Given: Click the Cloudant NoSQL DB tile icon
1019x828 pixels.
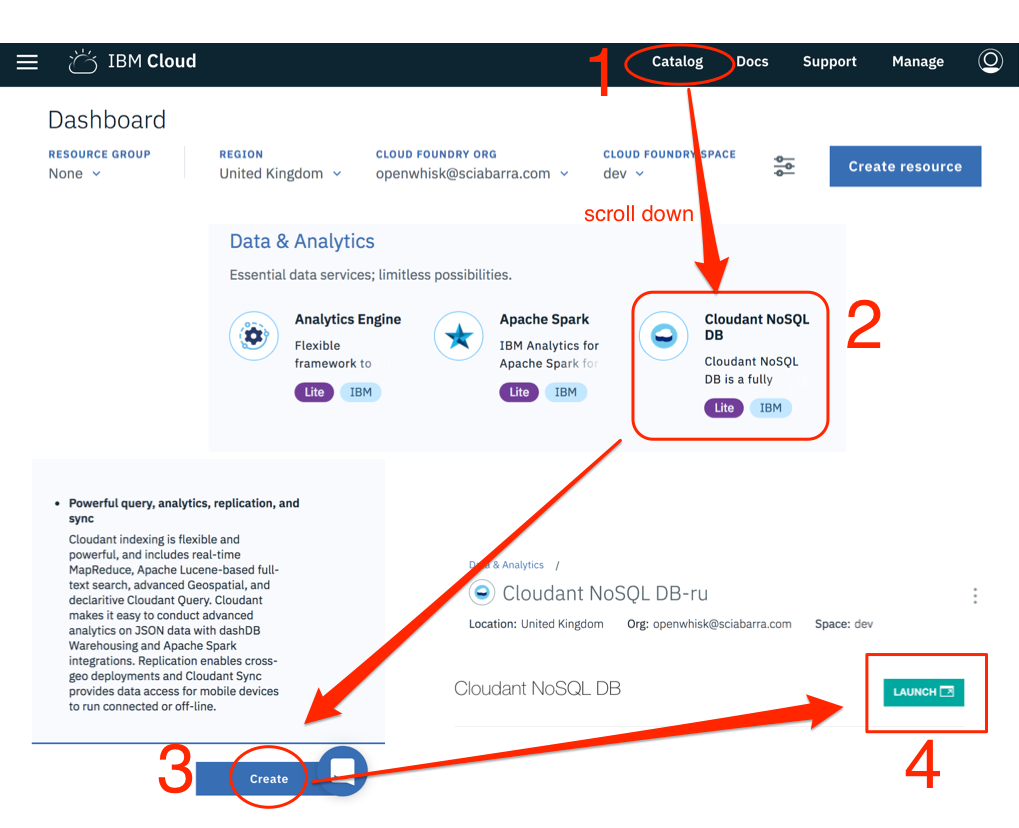Looking at the screenshot, I should point(664,336).
